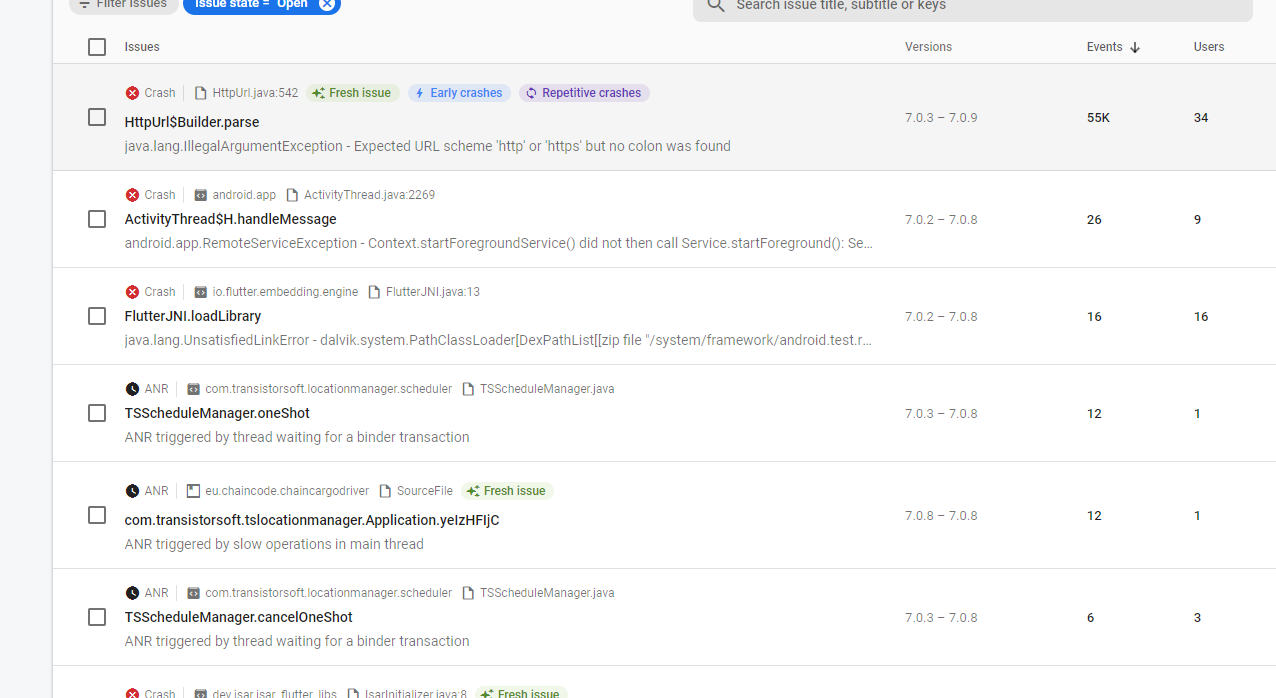Check the checkbox for HttpUrl$Builder.parse issue
The height and width of the screenshot is (698, 1276).
(96, 117)
